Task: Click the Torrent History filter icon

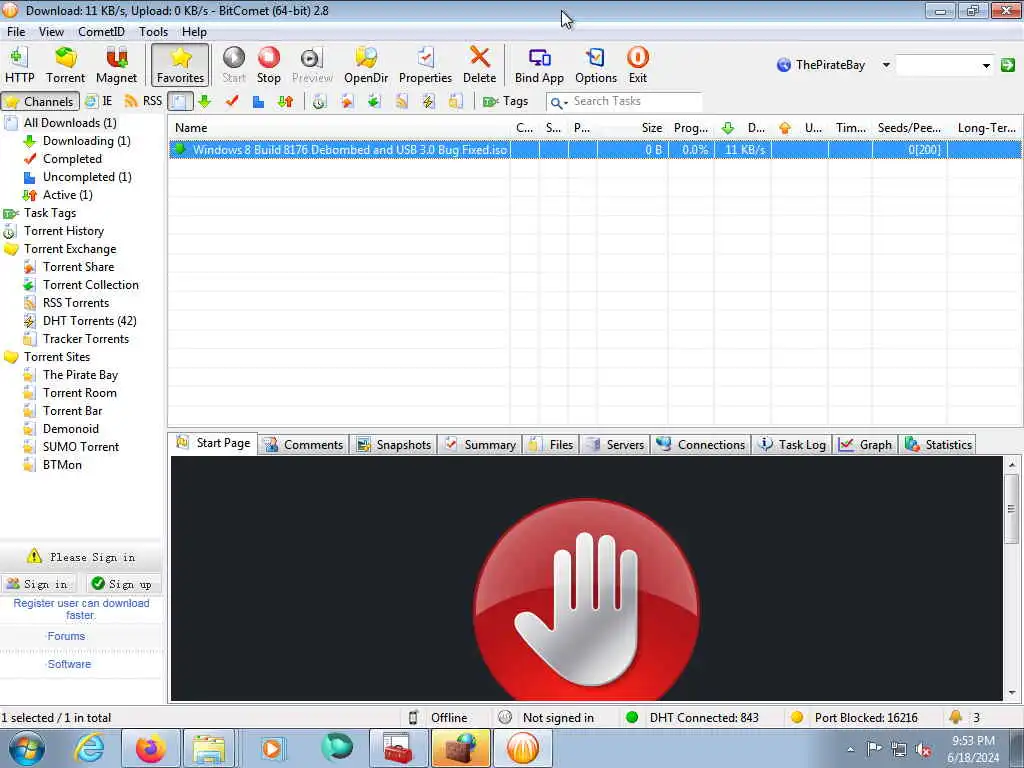Action: pyautogui.click(x=319, y=101)
